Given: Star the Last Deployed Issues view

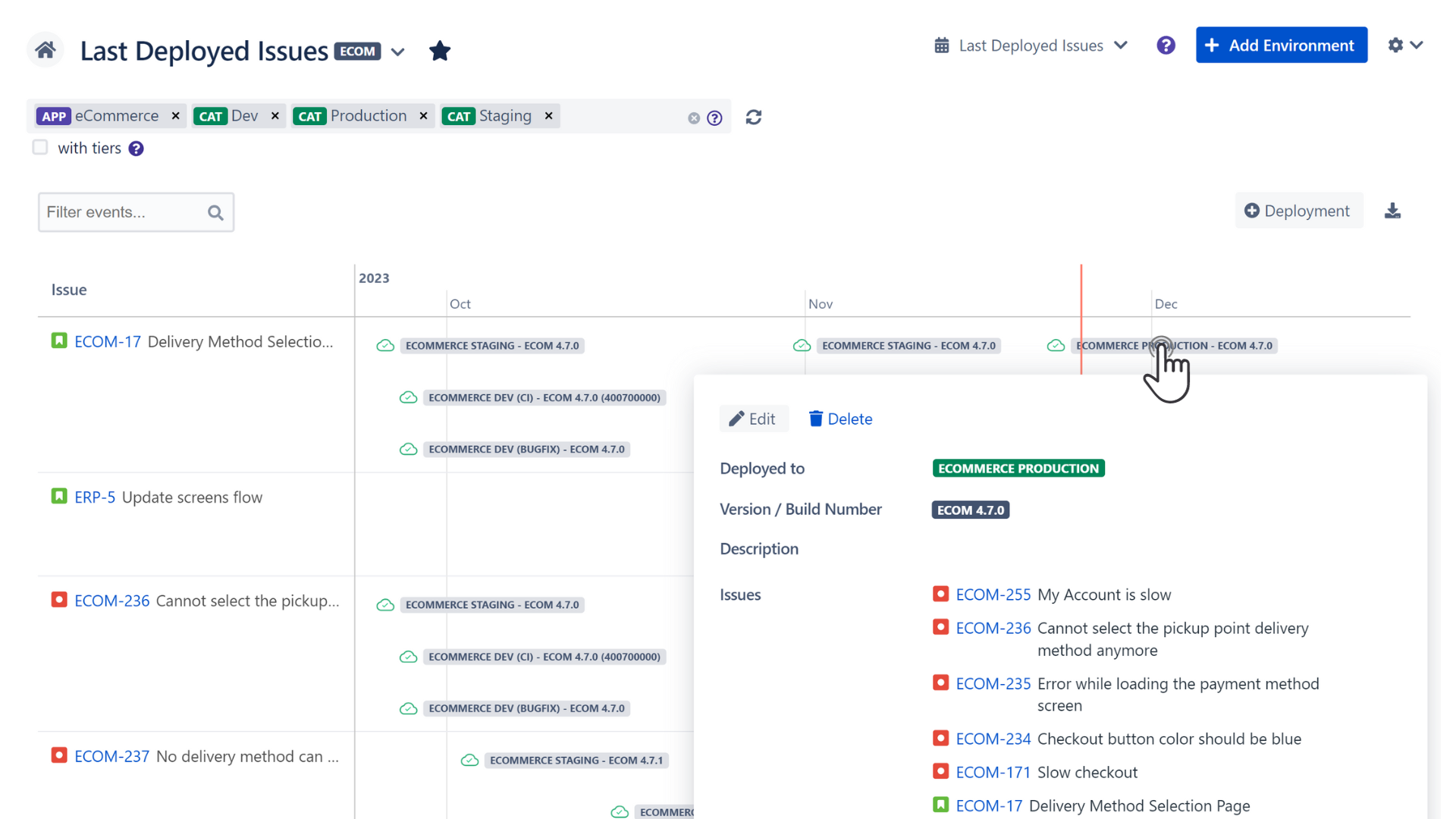Looking at the screenshot, I should click(440, 51).
